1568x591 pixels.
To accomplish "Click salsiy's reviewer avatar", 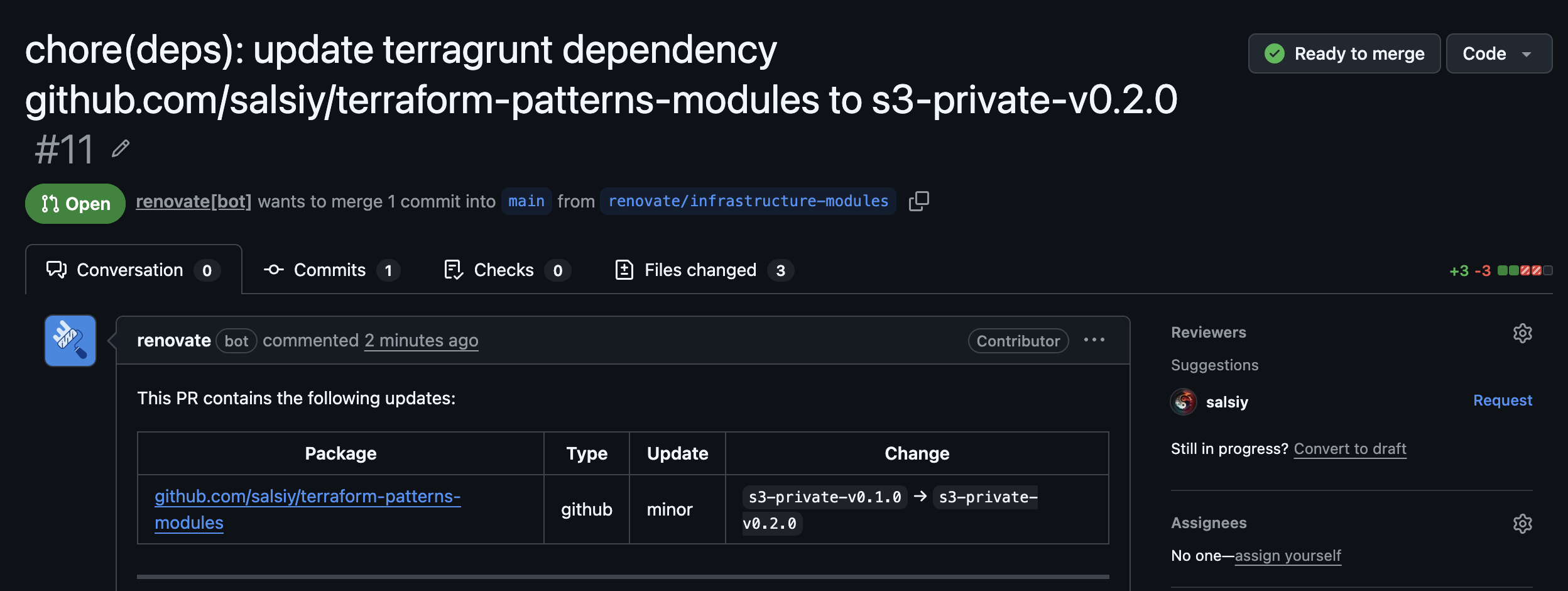I will [1184, 402].
